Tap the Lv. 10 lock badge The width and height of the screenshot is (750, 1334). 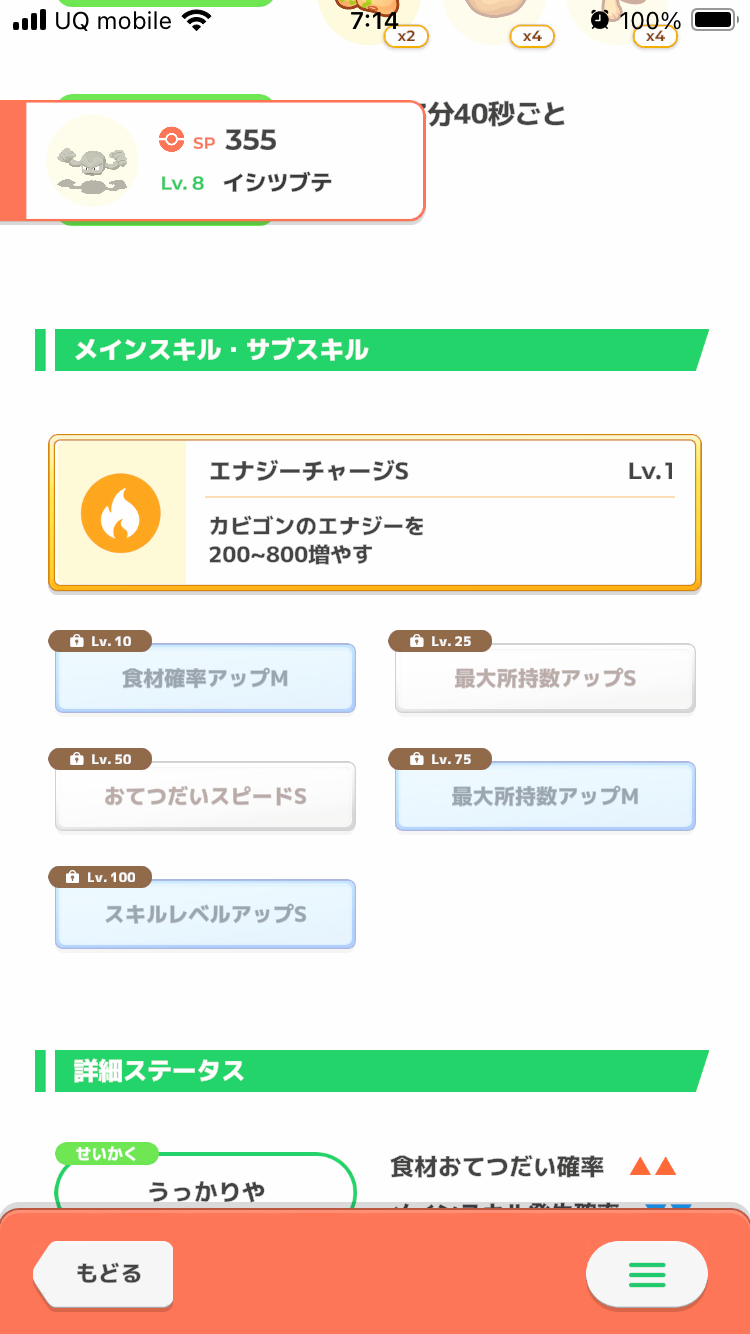100,641
